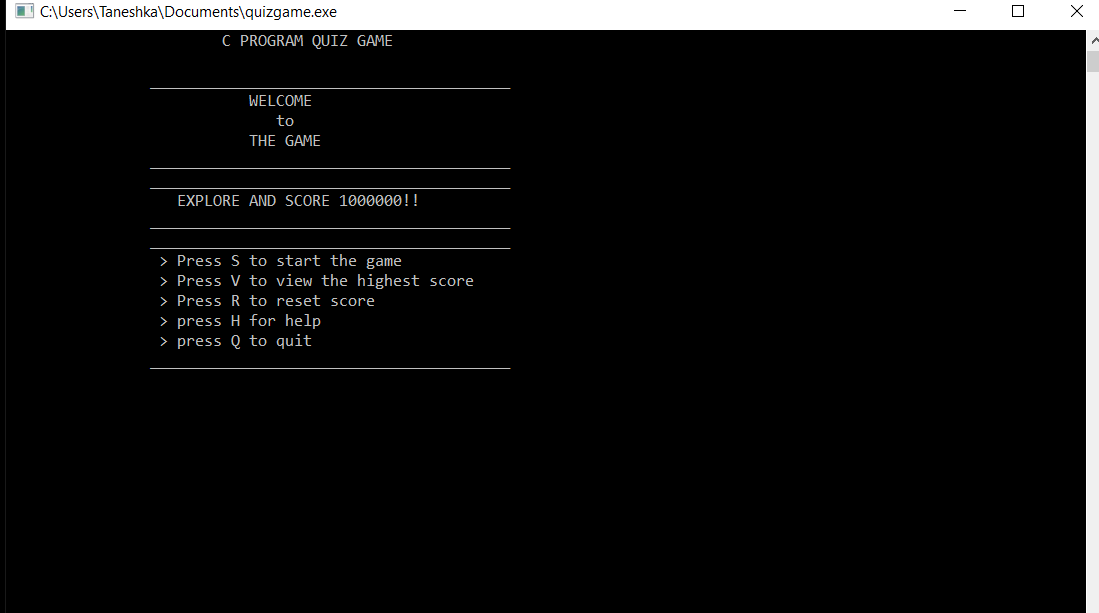Screen dimensions: 1099x613
Task: Select the application icon left of the file path
Action: 24,12
